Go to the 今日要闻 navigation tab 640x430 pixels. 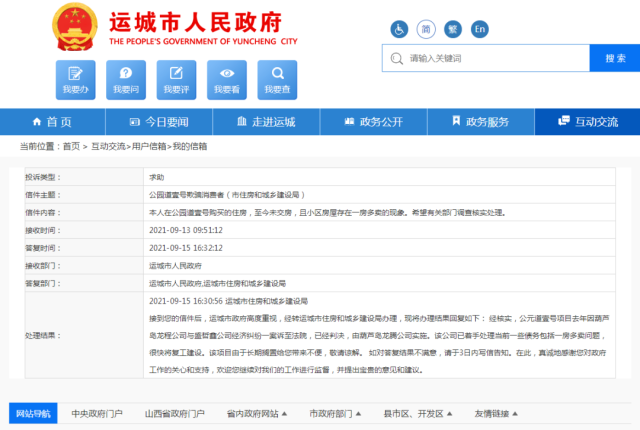click(159, 122)
